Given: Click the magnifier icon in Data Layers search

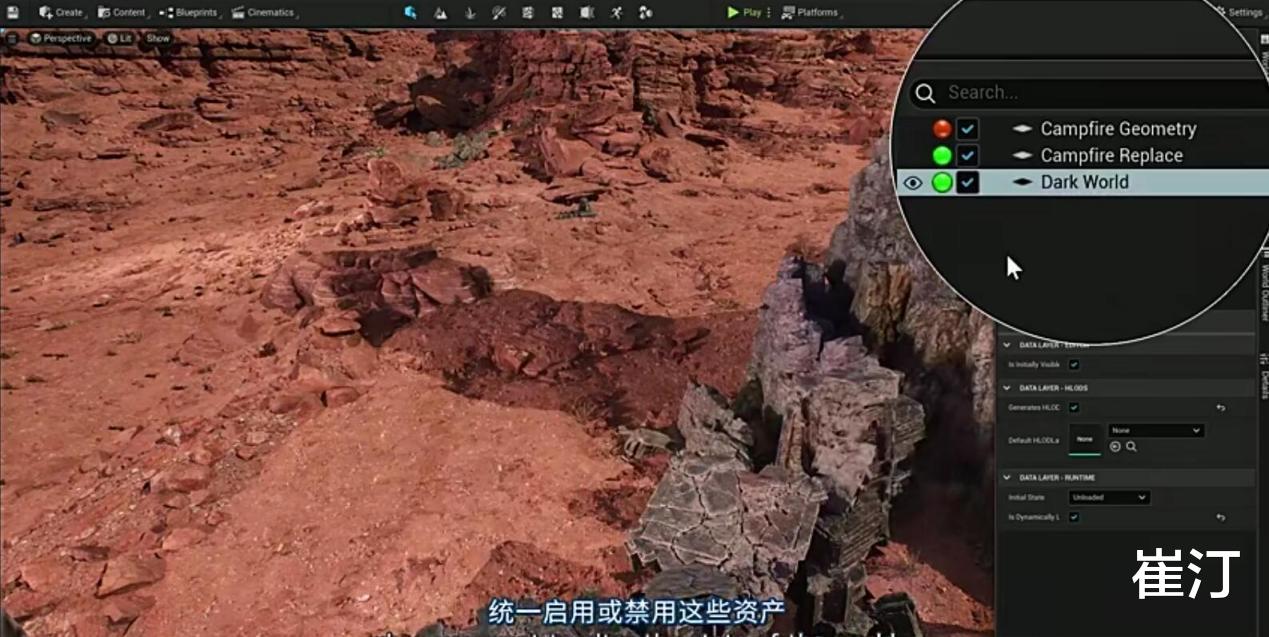Looking at the screenshot, I should [x=925, y=92].
